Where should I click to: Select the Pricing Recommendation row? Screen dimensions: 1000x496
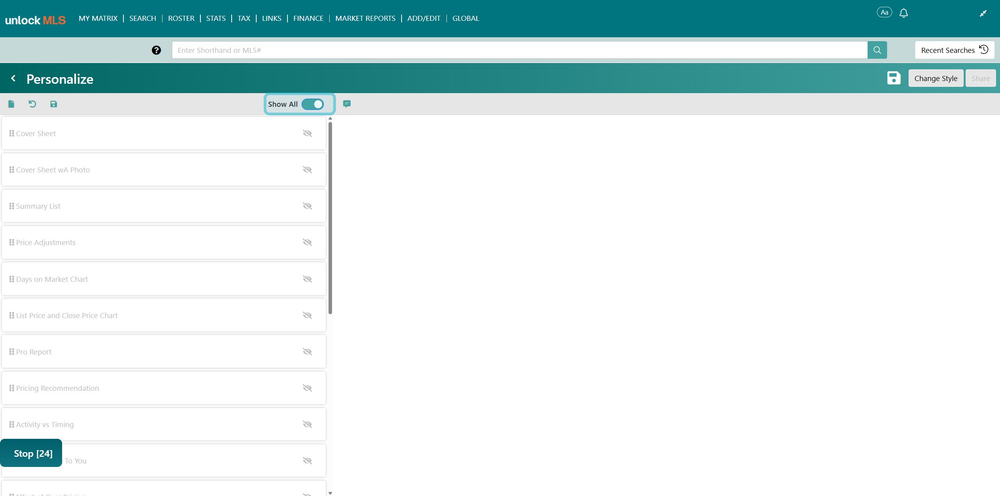point(164,388)
